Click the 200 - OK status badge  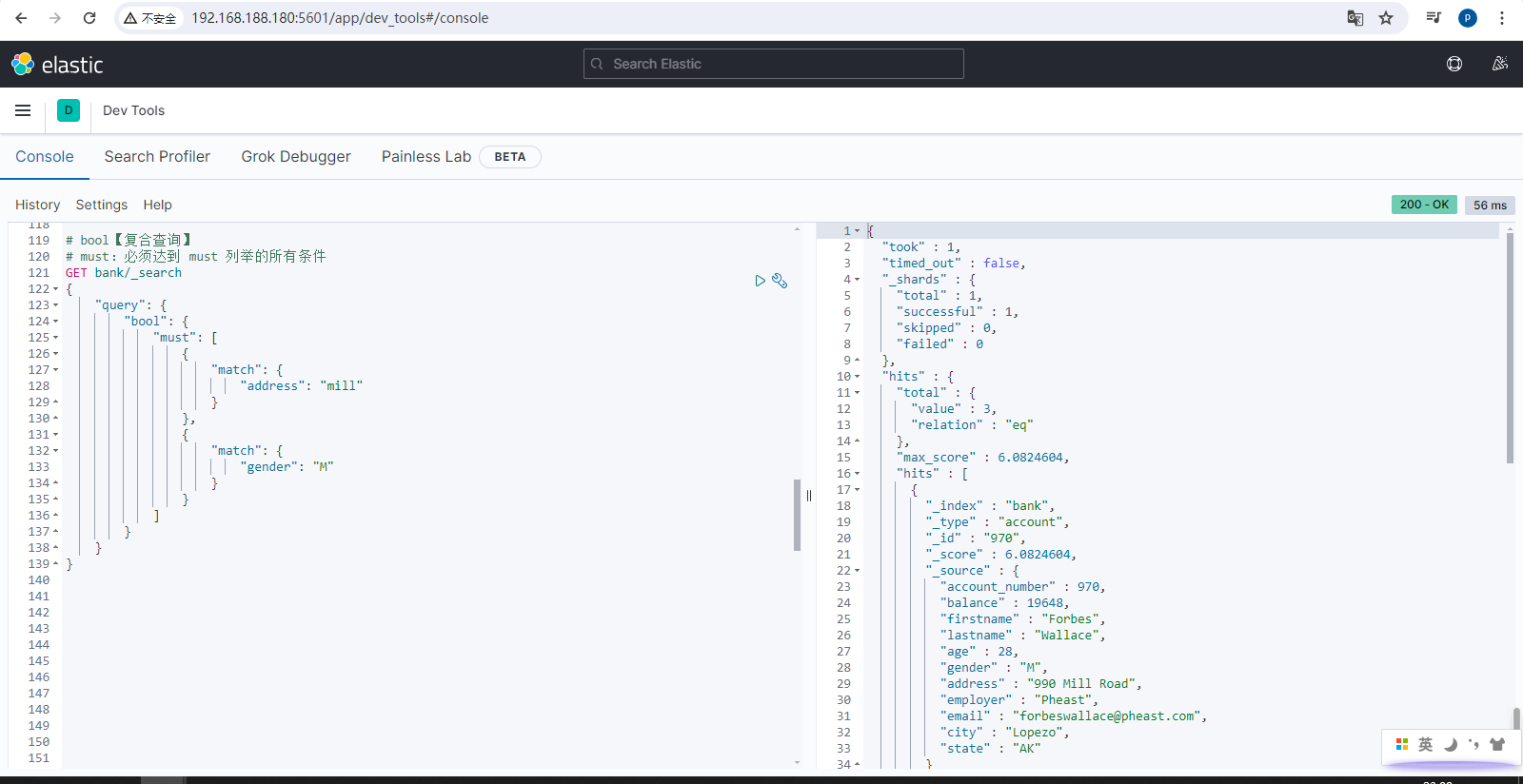[x=1424, y=205]
